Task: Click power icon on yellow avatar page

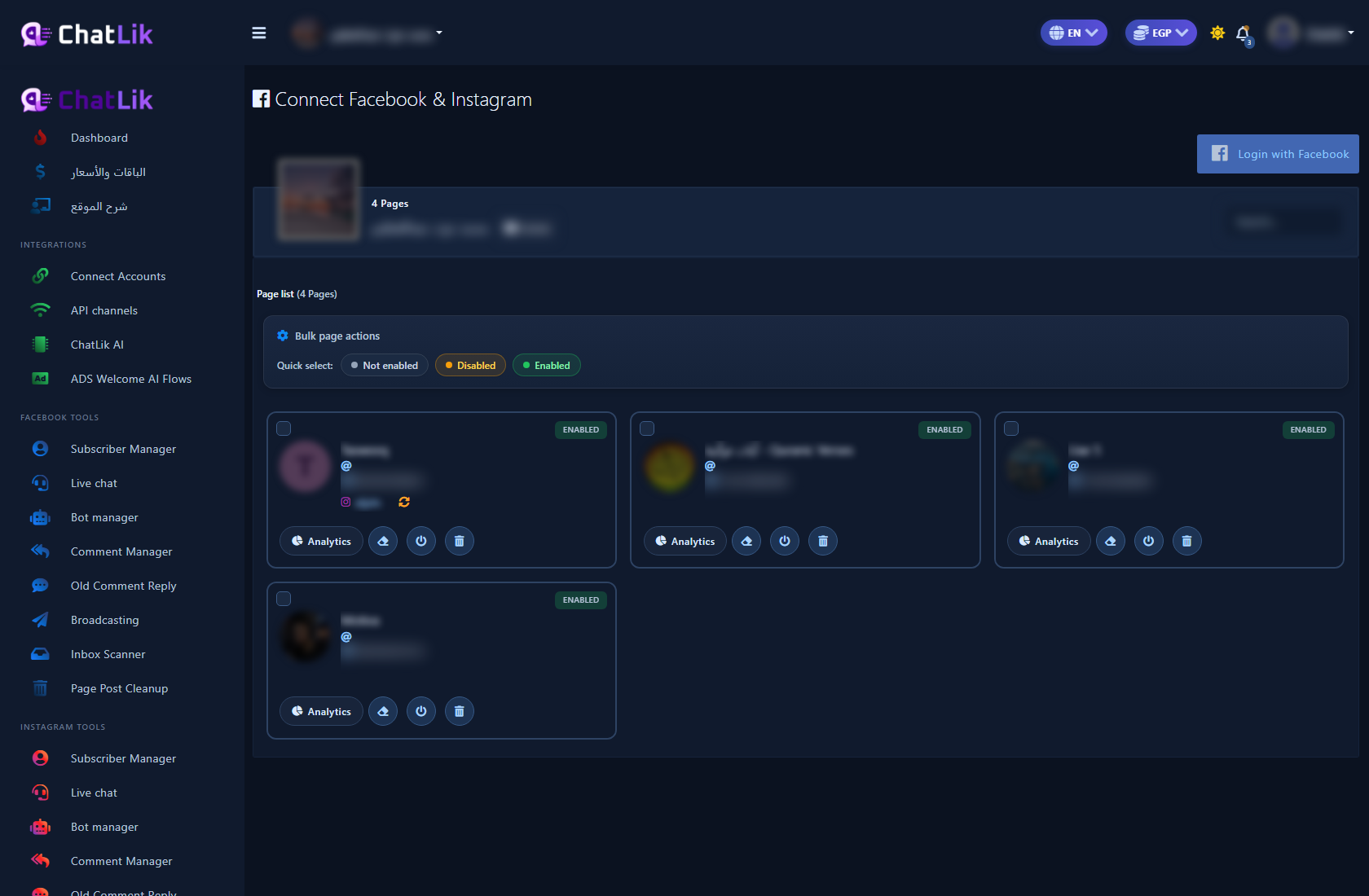Action: (x=785, y=541)
